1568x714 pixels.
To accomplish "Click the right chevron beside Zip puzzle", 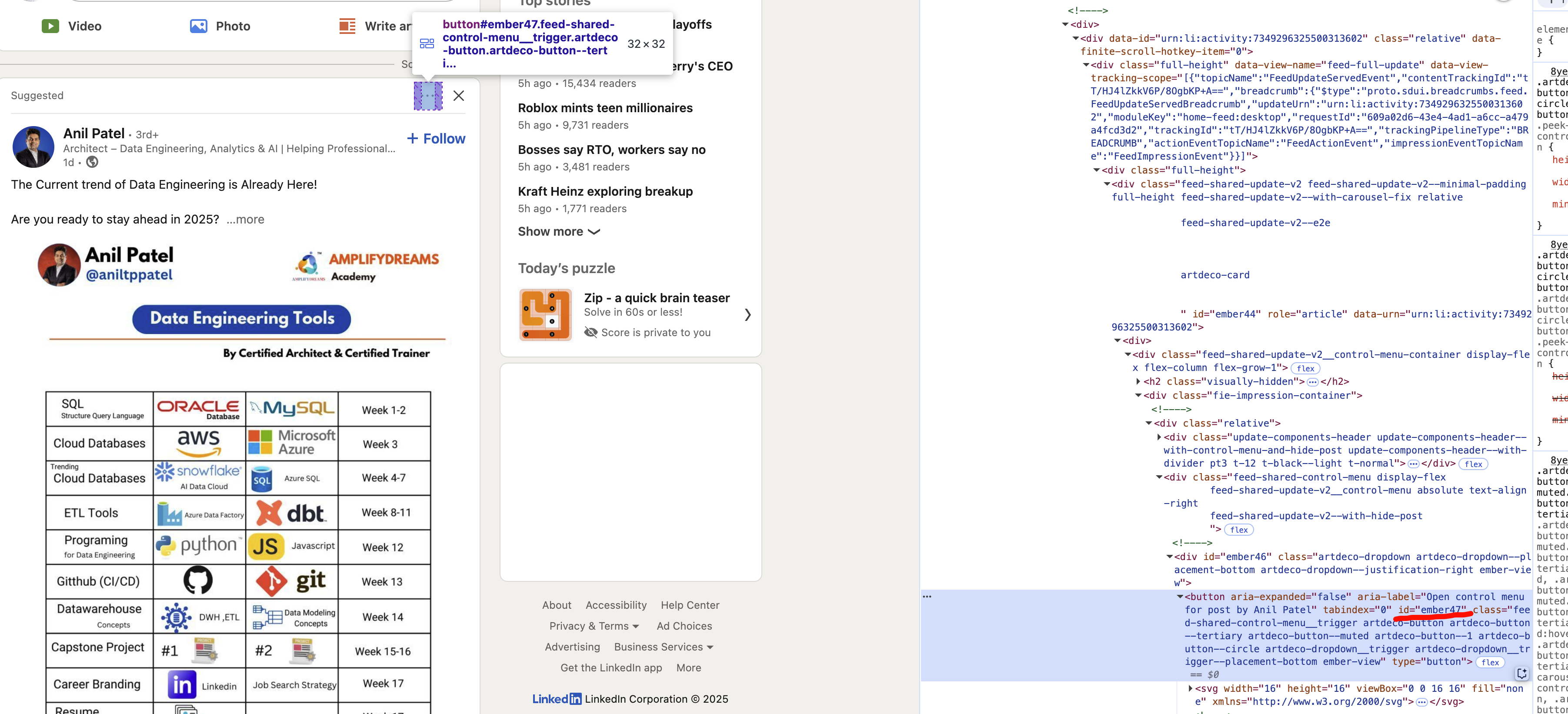I will (x=747, y=315).
